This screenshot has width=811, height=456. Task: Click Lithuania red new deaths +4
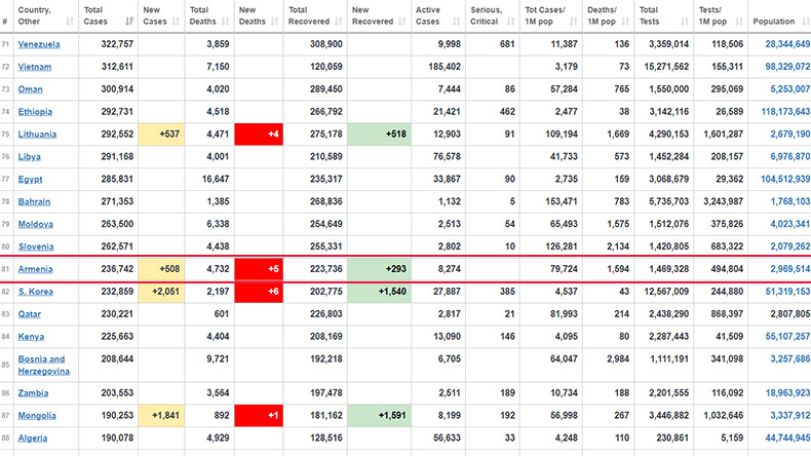(259, 134)
